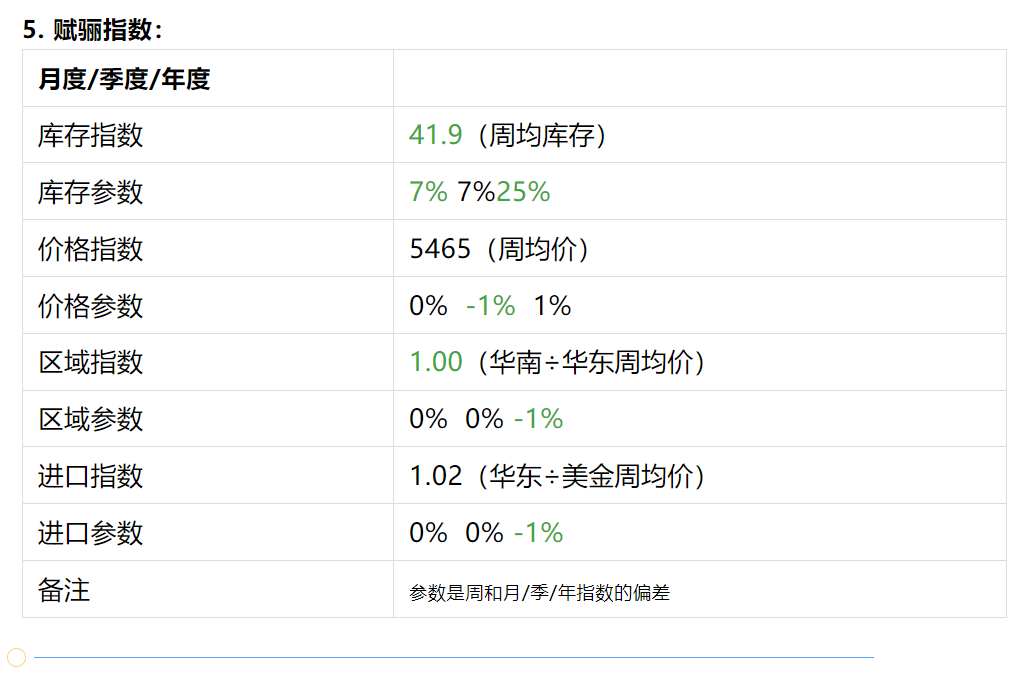Click the '库存指数' row label
This screenshot has height=691, width=1023.
click(90, 136)
